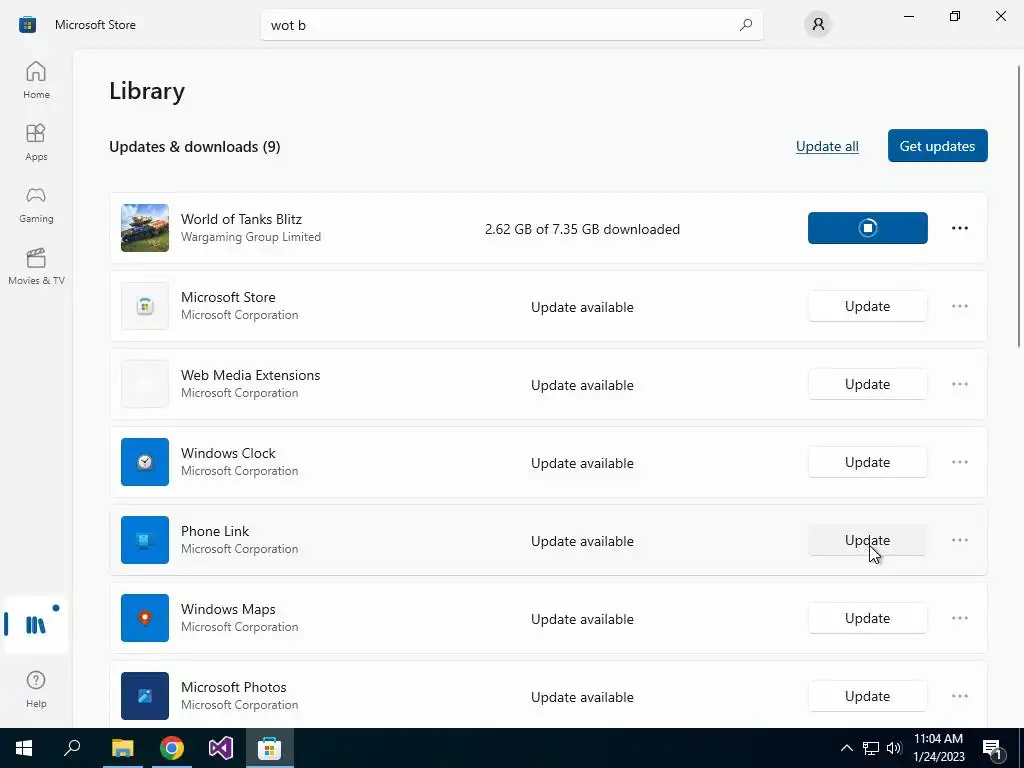Click the Windows Maps title text
This screenshot has height=768, width=1024.
(x=228, y=609)
